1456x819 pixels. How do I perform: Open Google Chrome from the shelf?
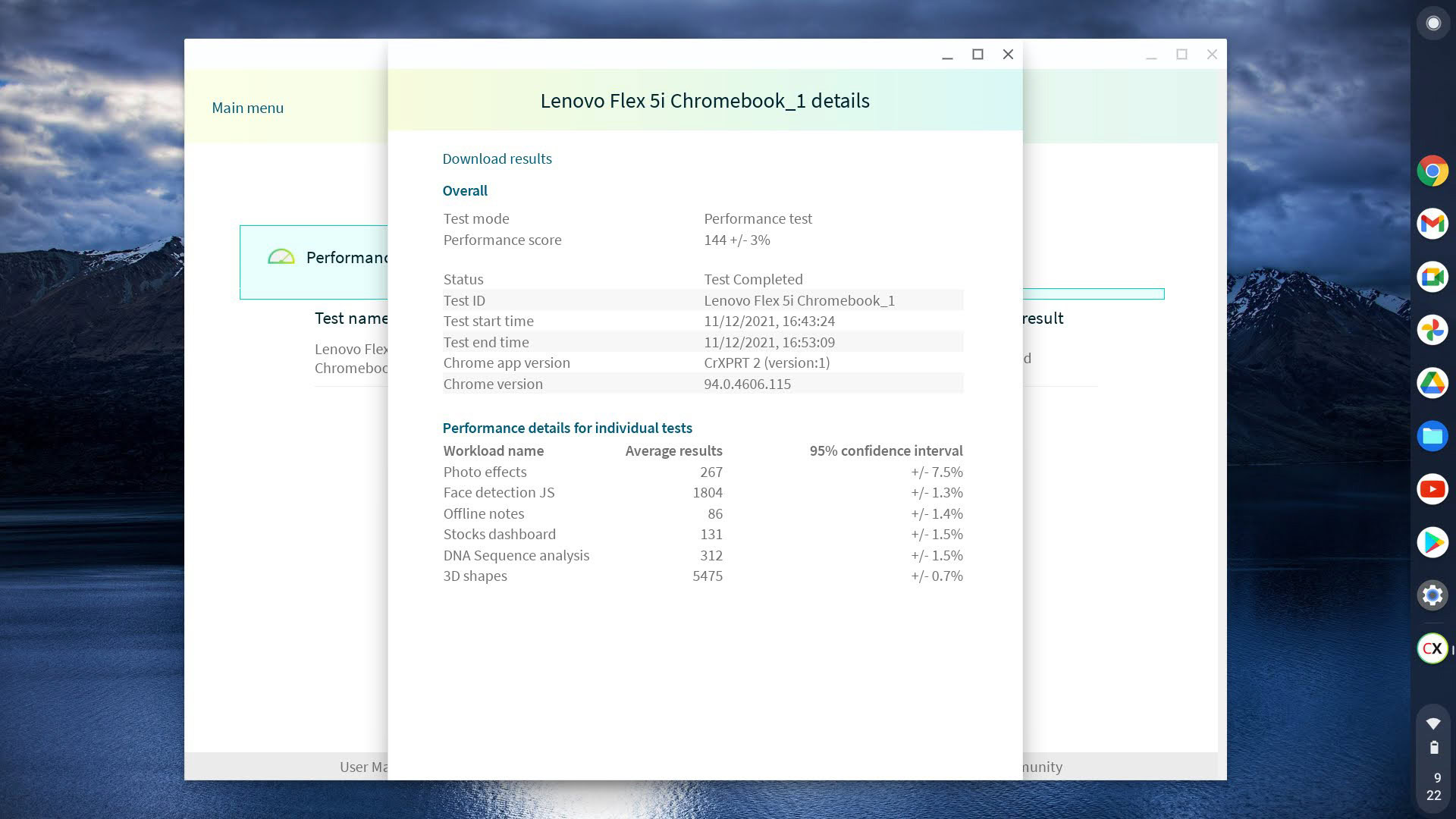[1432, 171]
